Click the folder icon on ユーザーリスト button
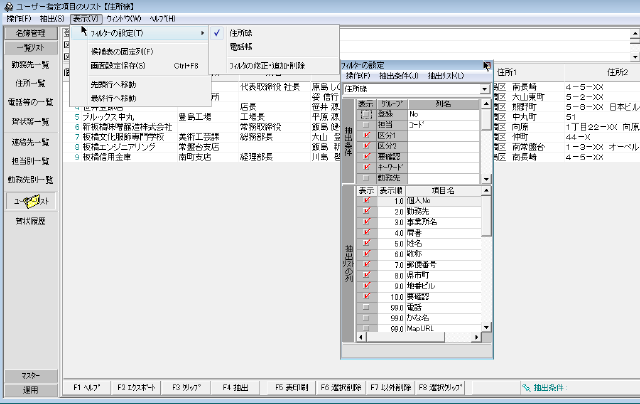Image resolution: width=640 pixels, height=404 pixels. pyautogui.click(x=32, y=201)
